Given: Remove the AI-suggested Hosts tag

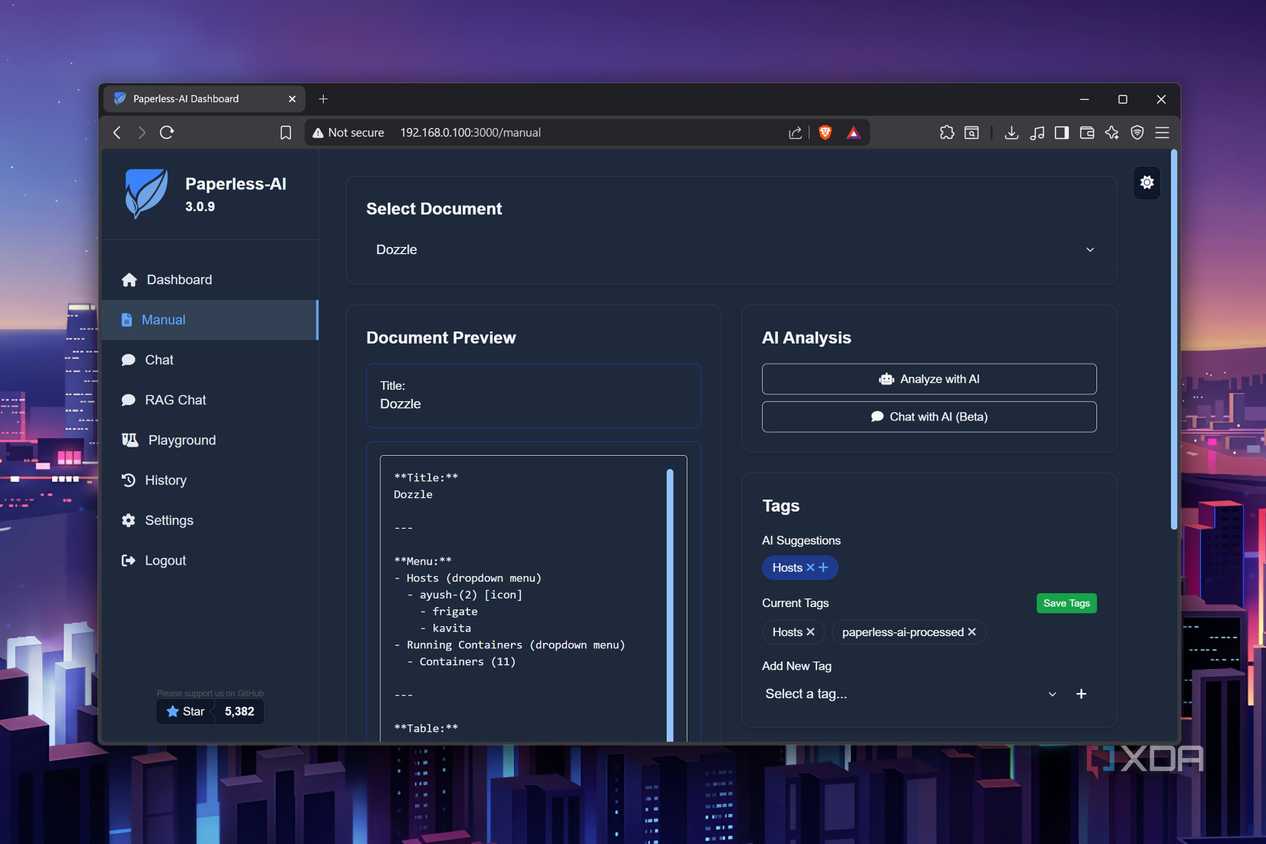Looking at the screenshot, I should (x=810, y=568).
